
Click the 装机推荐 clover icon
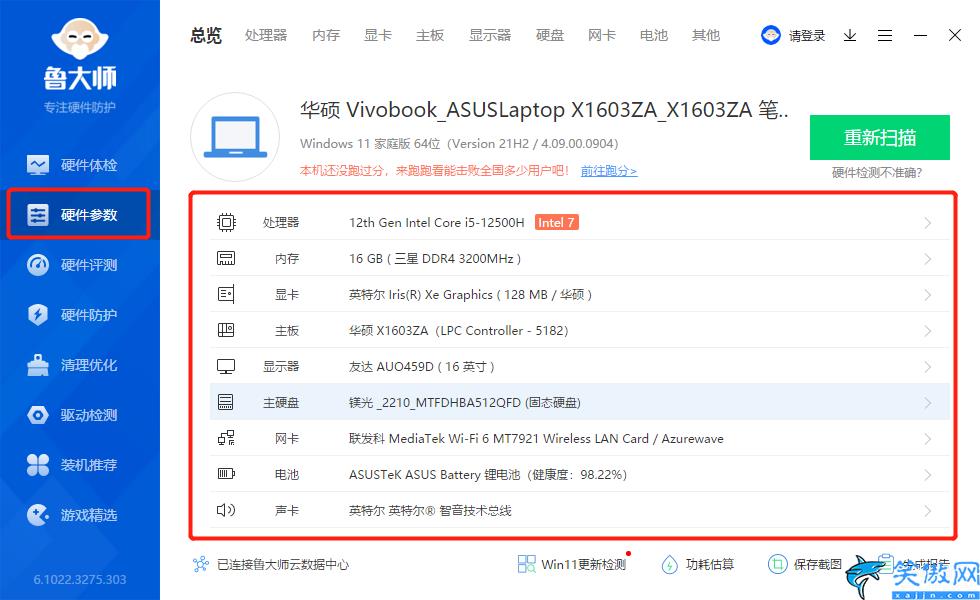[38, 465]
